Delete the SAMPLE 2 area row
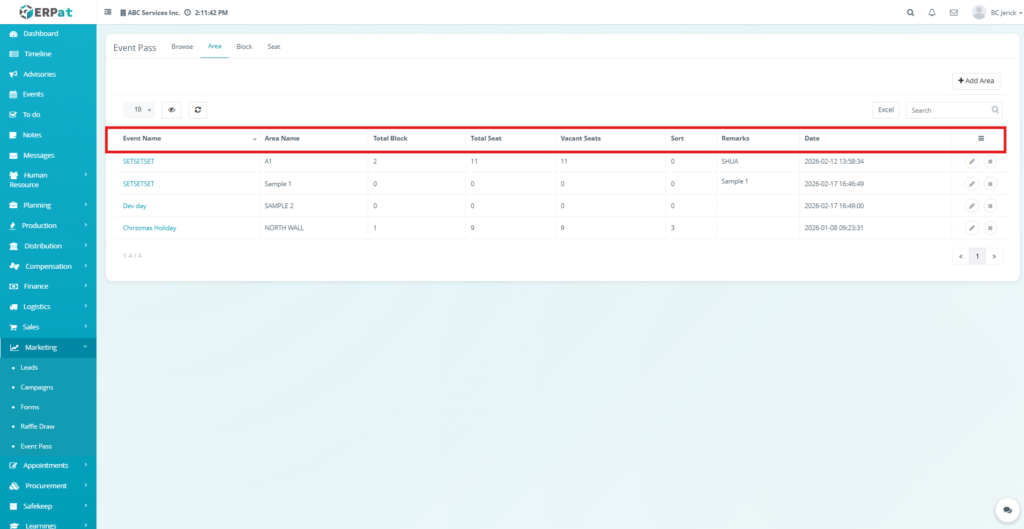This screenshot has width=1024, height=529. (x=990, y=206)
